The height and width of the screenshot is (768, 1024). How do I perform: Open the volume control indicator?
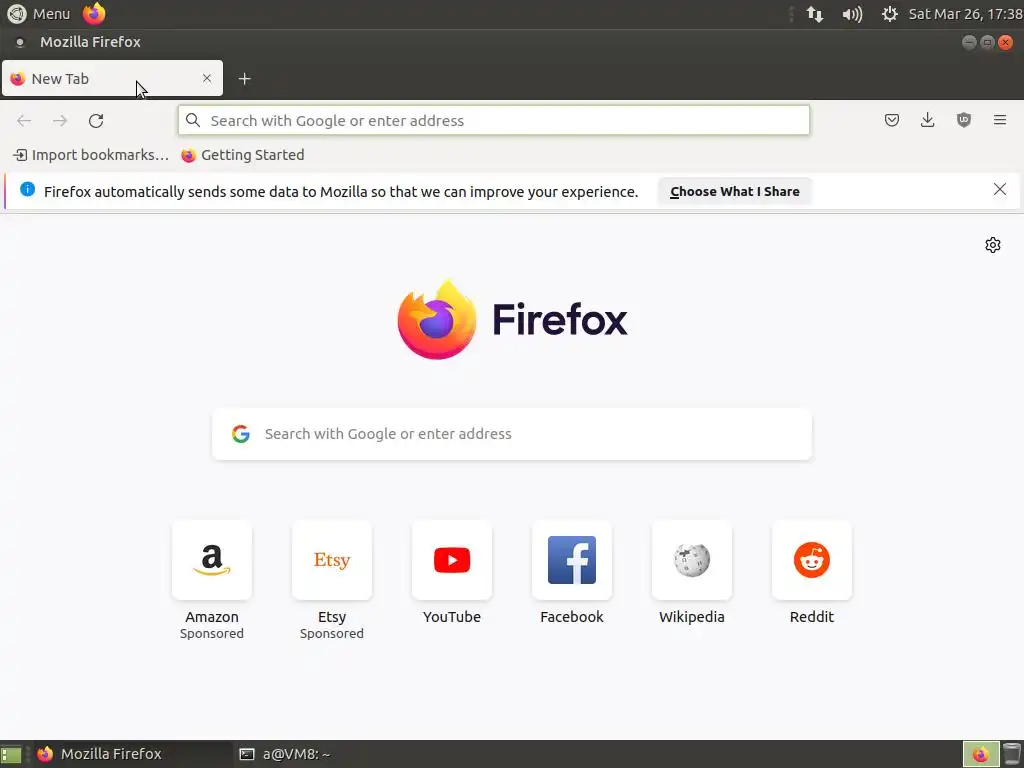[x=852, y=14]
